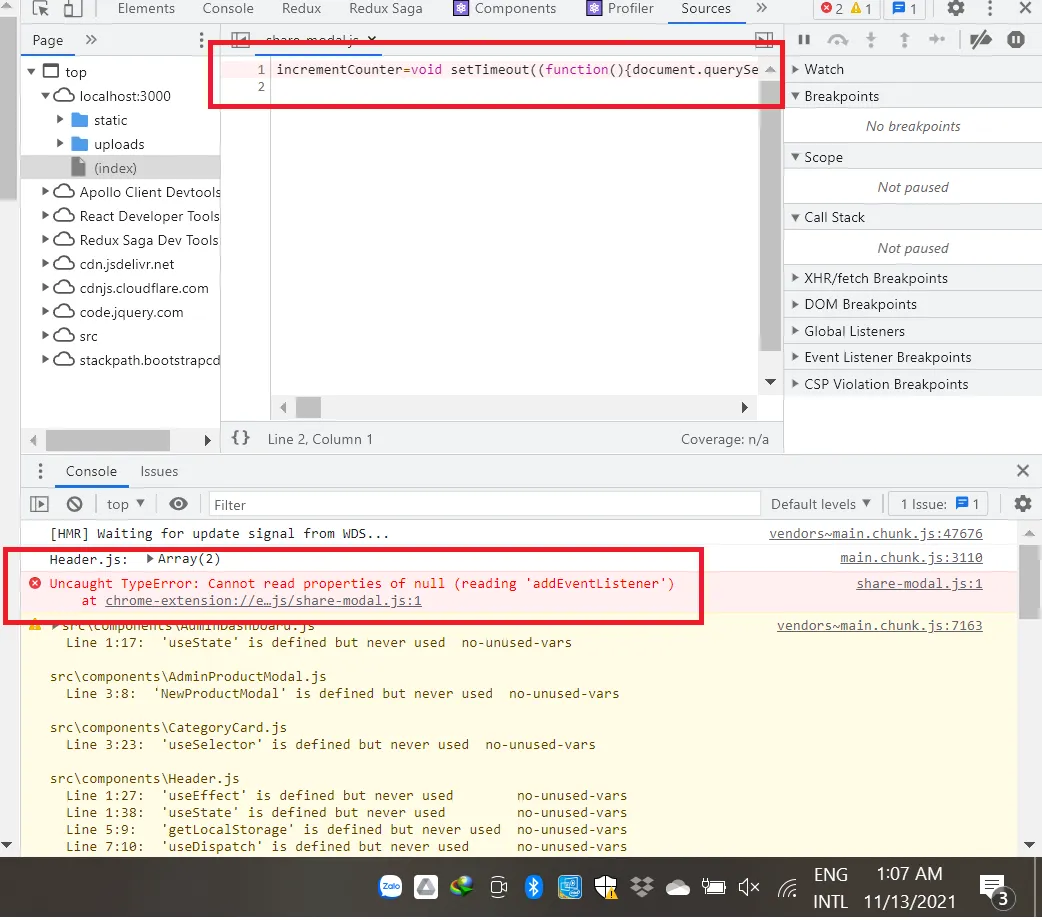
Task: Clear the console with the ban icon
Action: coord(74,505)
